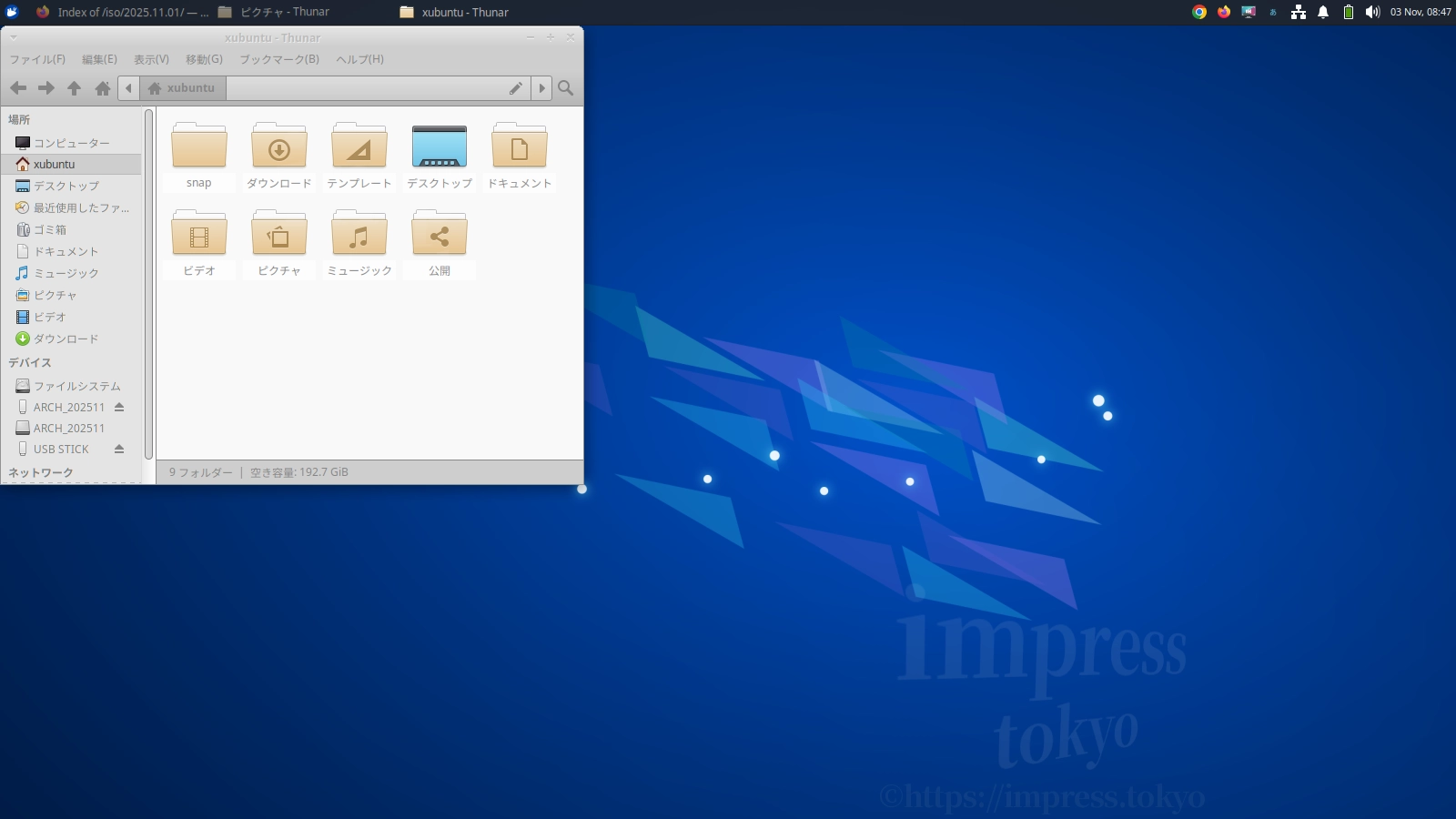Open the volume speaker icon
This screenshot has width=1456, height=819.
click(1372, 12)
